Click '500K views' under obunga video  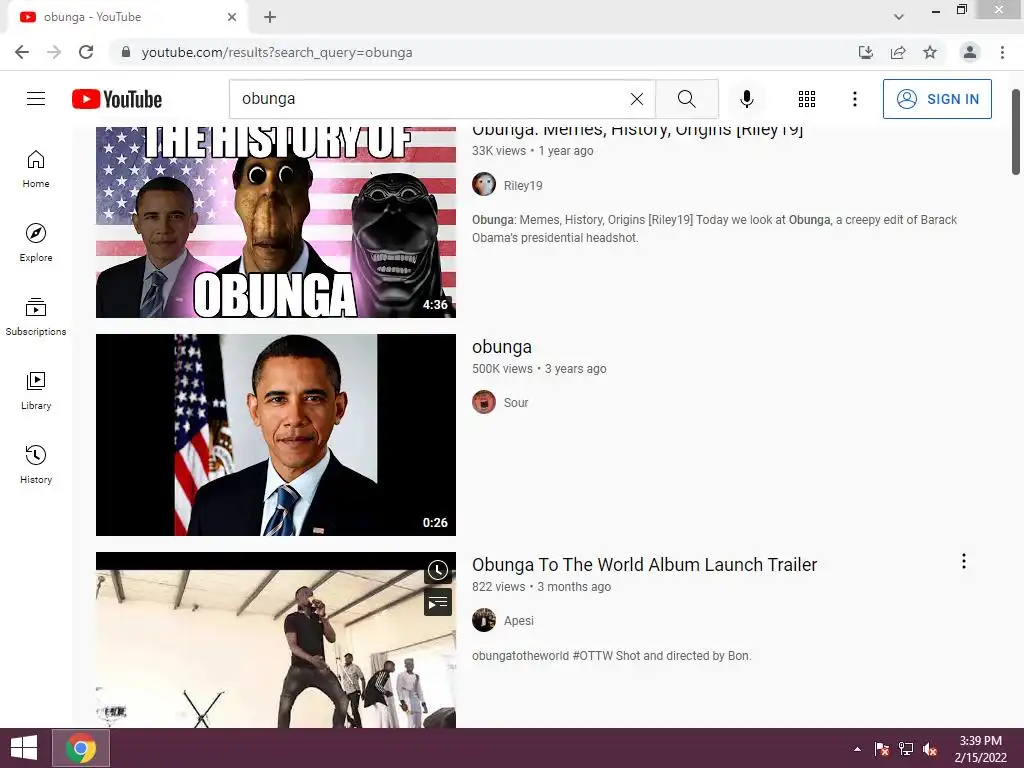click(502, 369)
